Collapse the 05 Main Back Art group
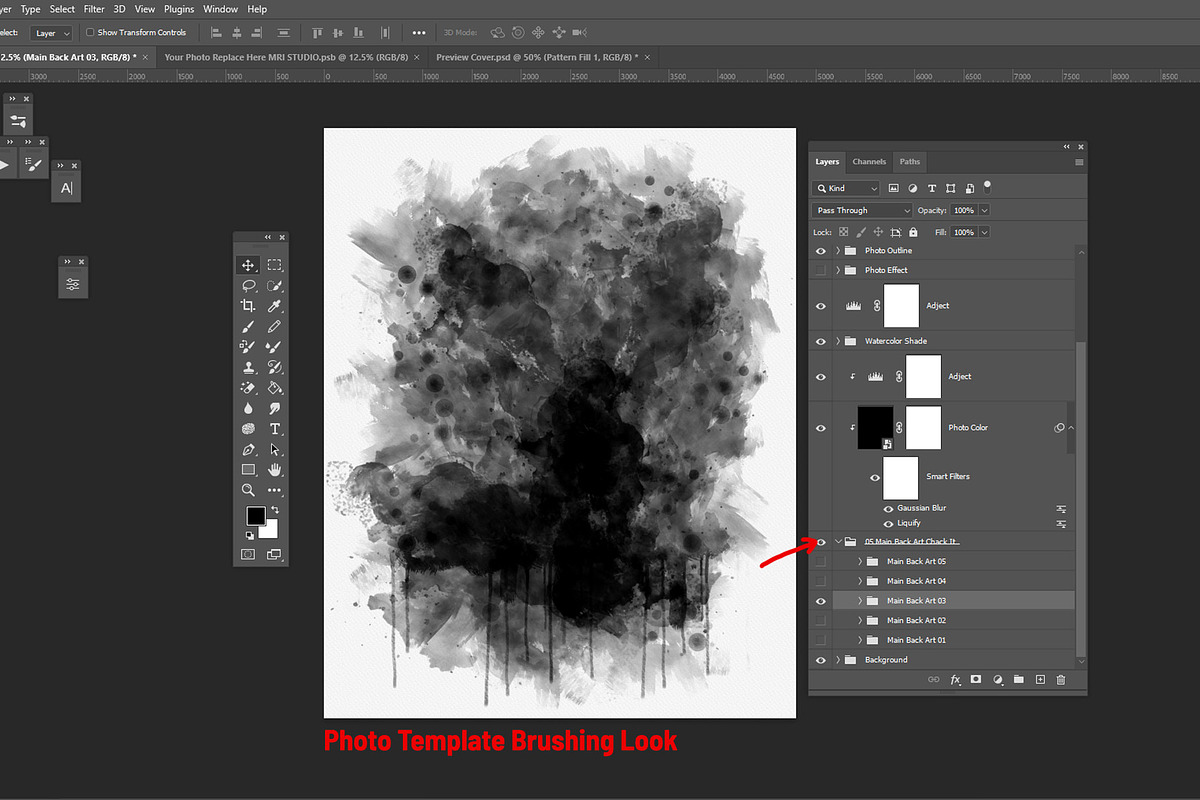Screen dimensions: 1200x800 click(x=838, y=542)
